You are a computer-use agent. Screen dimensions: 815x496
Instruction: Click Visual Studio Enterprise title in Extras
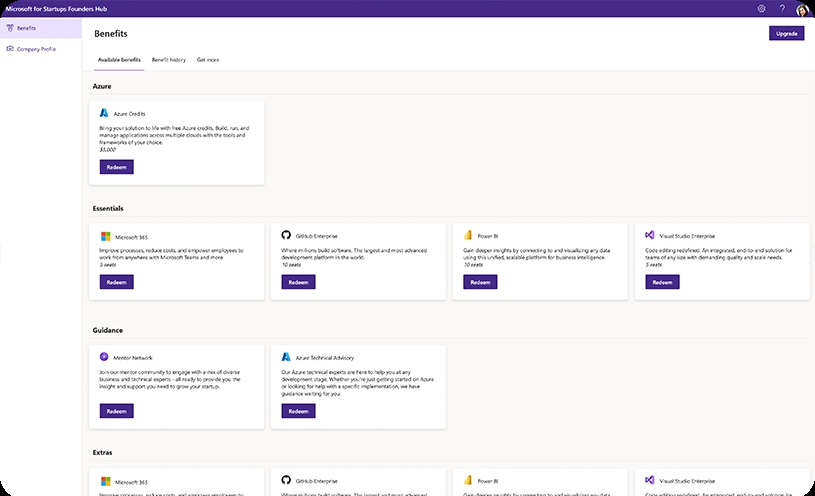tap(687, 481)
